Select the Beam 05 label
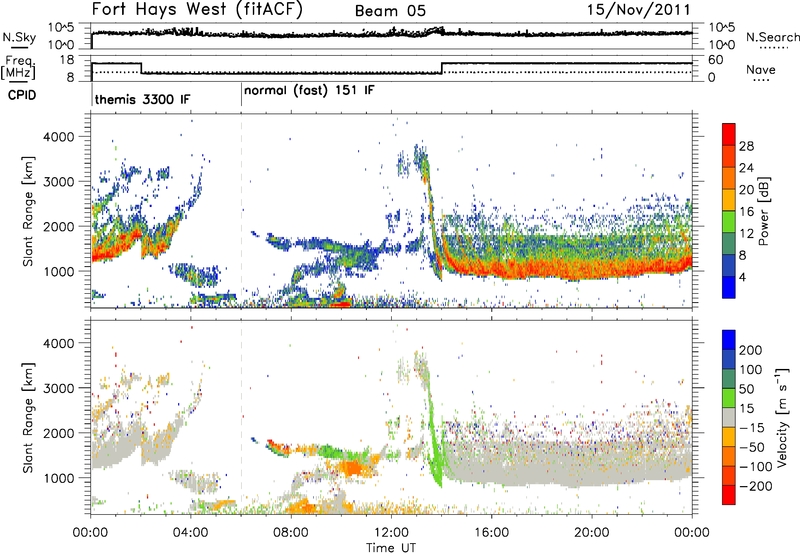The image size is (800, 554). click(390, 11)
